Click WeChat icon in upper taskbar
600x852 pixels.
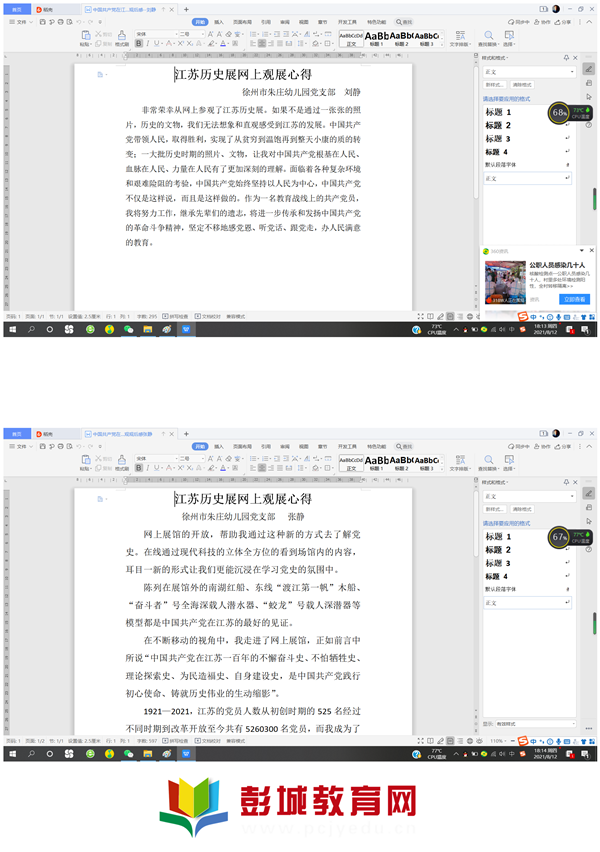[x=128, y=329]
